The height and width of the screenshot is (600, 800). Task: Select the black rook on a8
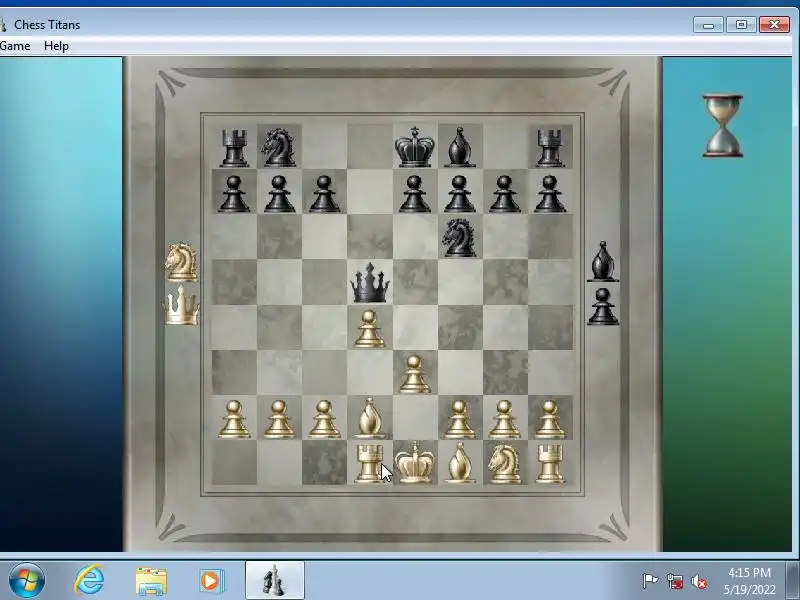[x=234, y=148]
